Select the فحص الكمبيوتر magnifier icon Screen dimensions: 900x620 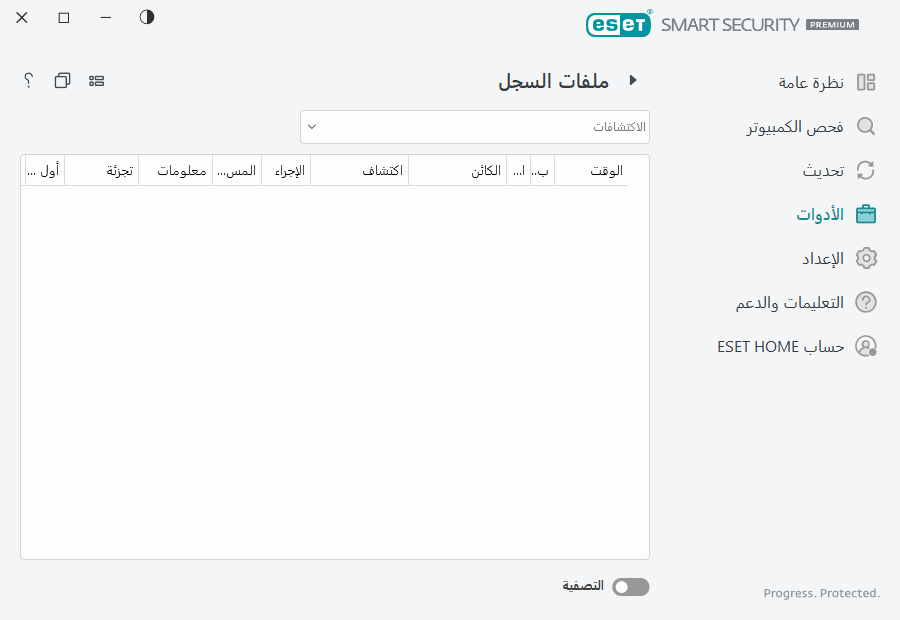[866, 126]
